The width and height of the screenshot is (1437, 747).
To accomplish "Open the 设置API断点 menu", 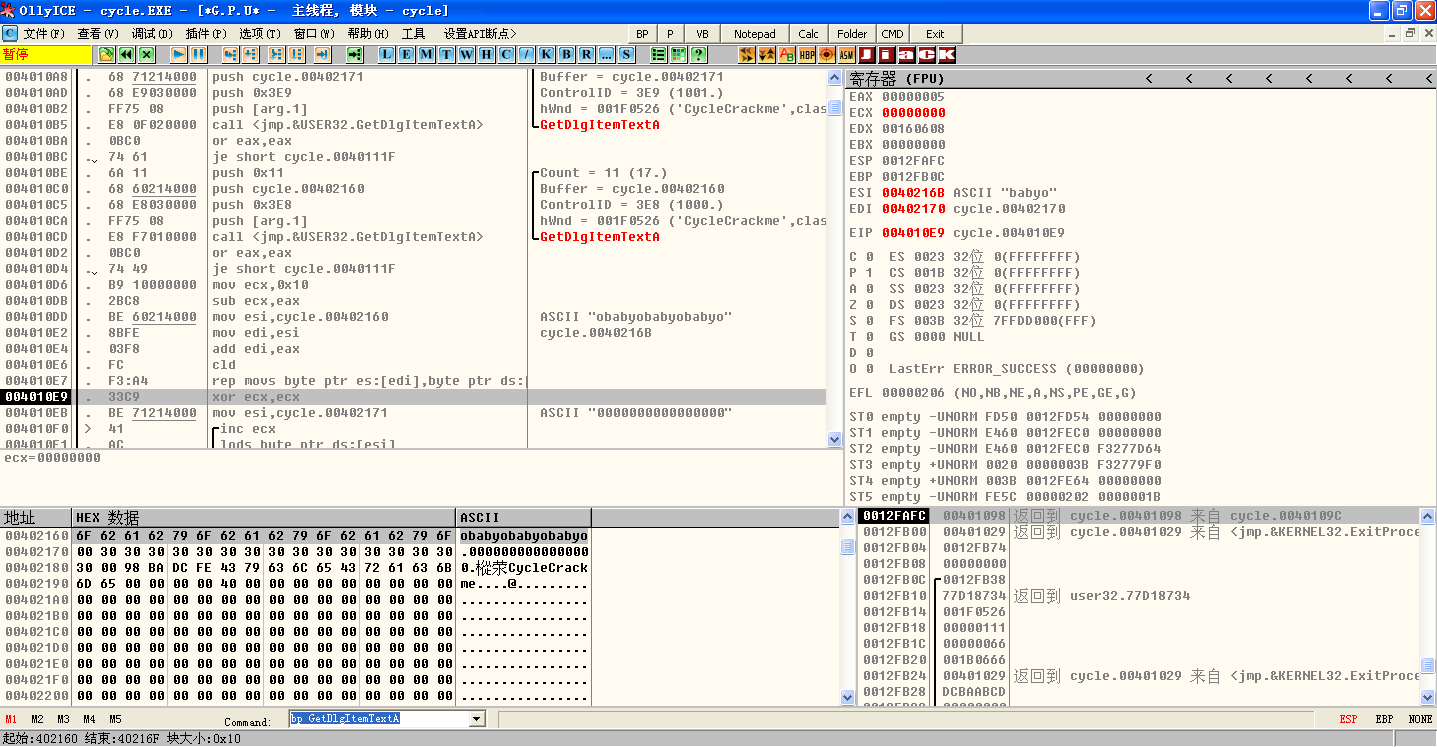I will tap(480, 34).
